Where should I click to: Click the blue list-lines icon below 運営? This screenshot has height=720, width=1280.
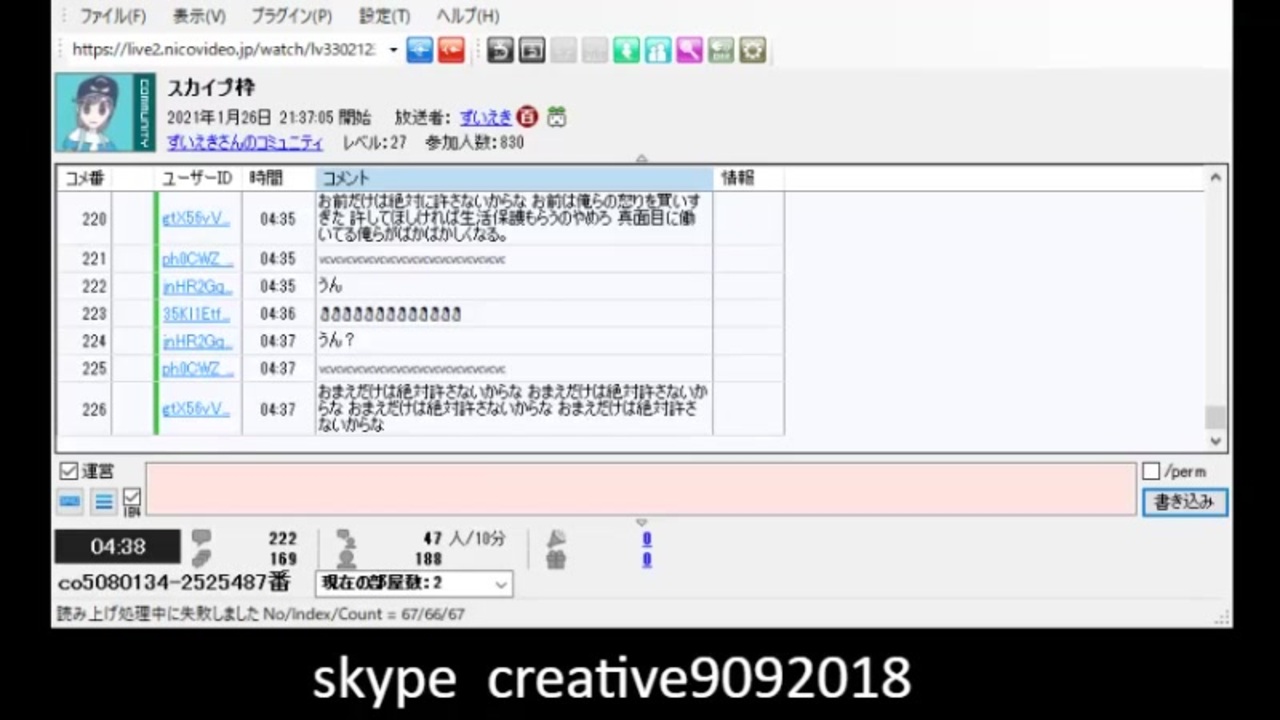pos(104,502)
